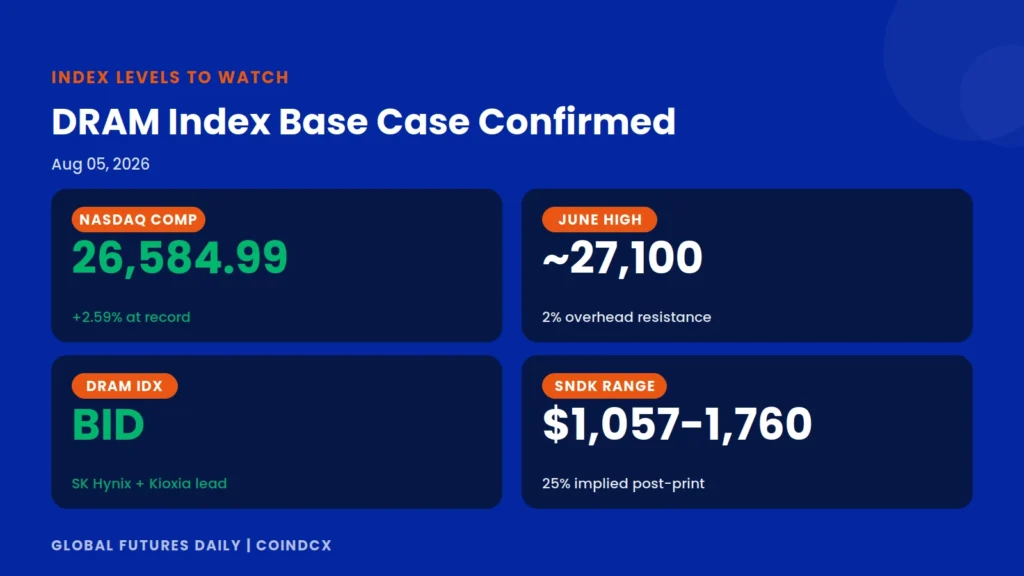
Task: Click the GLOBAL FUTURES DAILY footer text
Action: 146,545
